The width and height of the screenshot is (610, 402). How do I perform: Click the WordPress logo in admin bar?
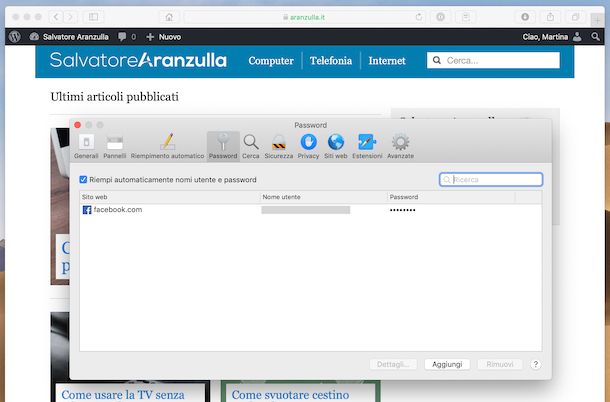(15, 37)
